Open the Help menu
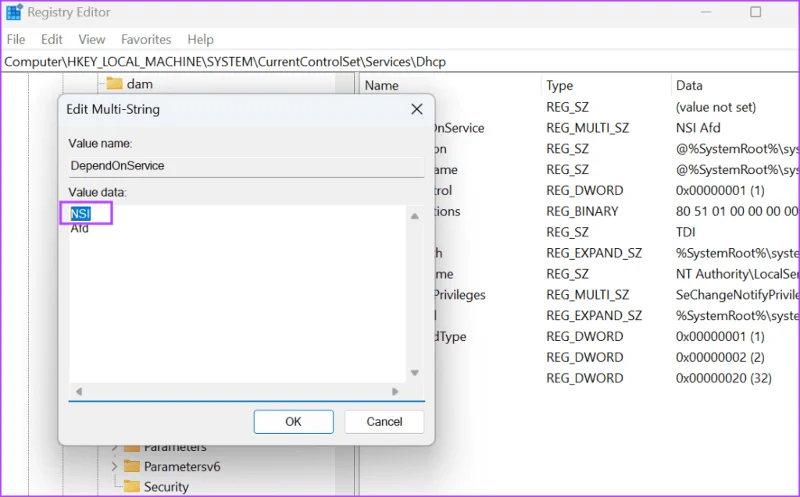This screenshot has width=800, height=497. pos(201,39)
